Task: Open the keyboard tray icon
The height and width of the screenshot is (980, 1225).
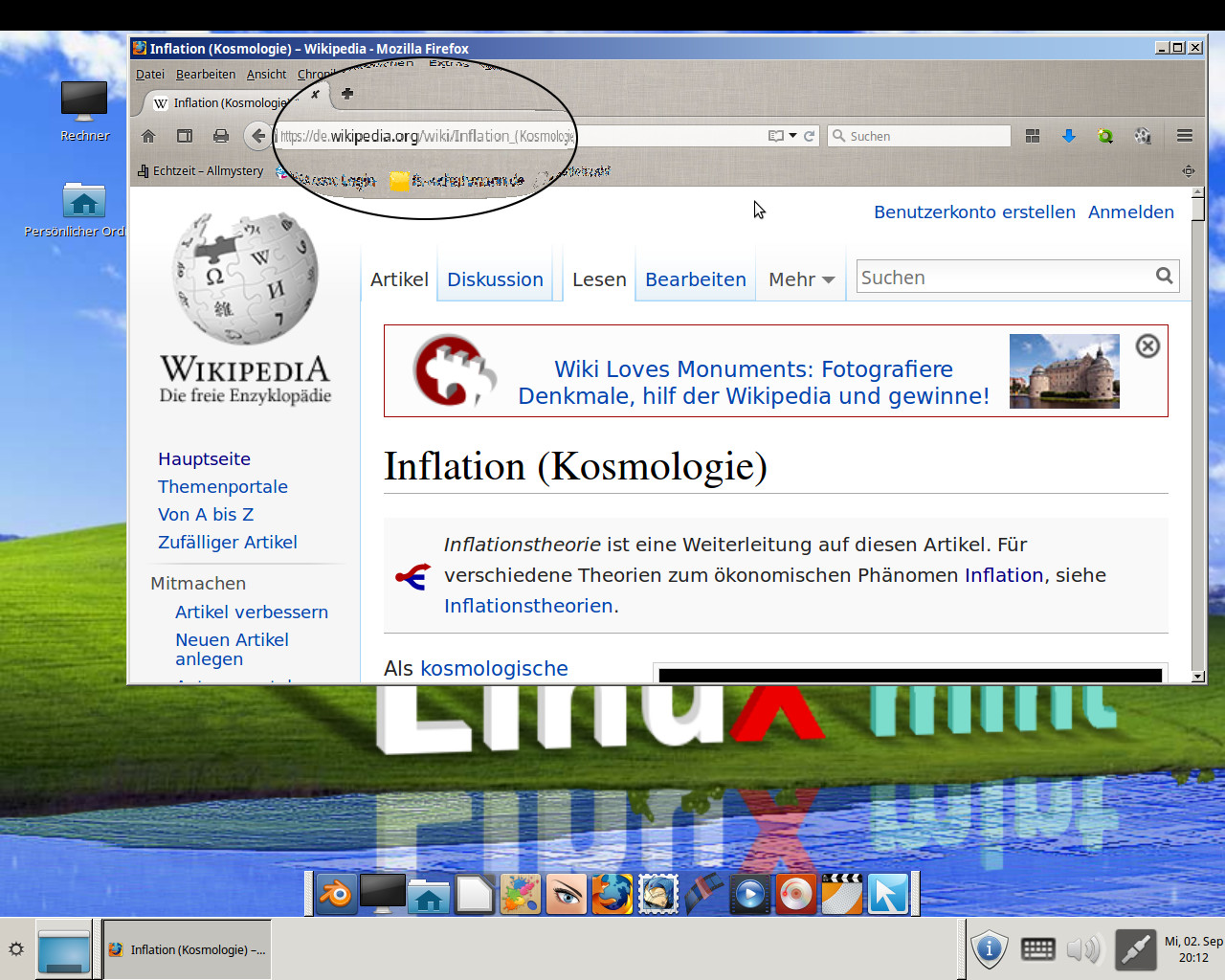Action: (1038, 949)
